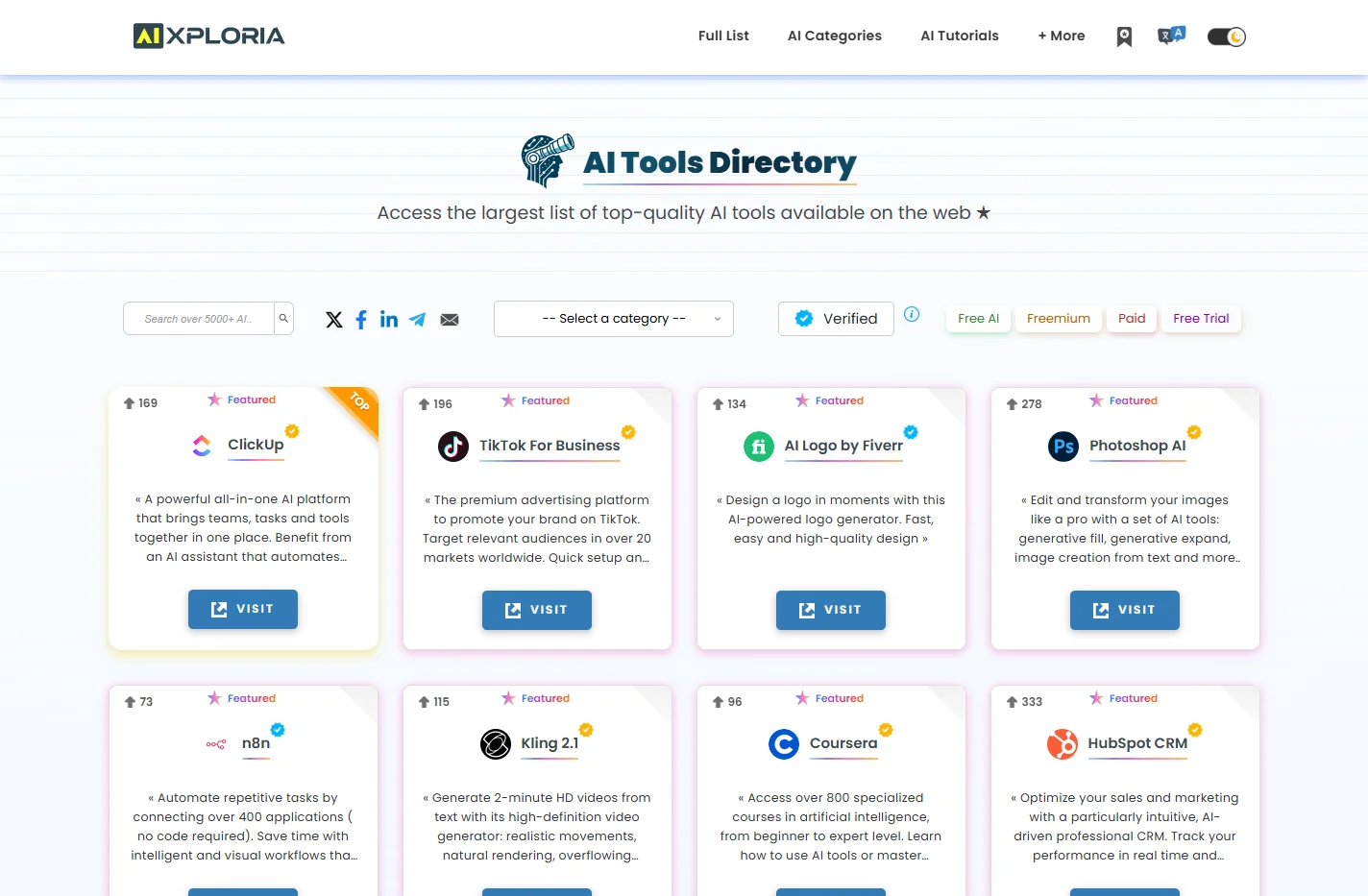Expand the + More menu

tap(1062, 36)
